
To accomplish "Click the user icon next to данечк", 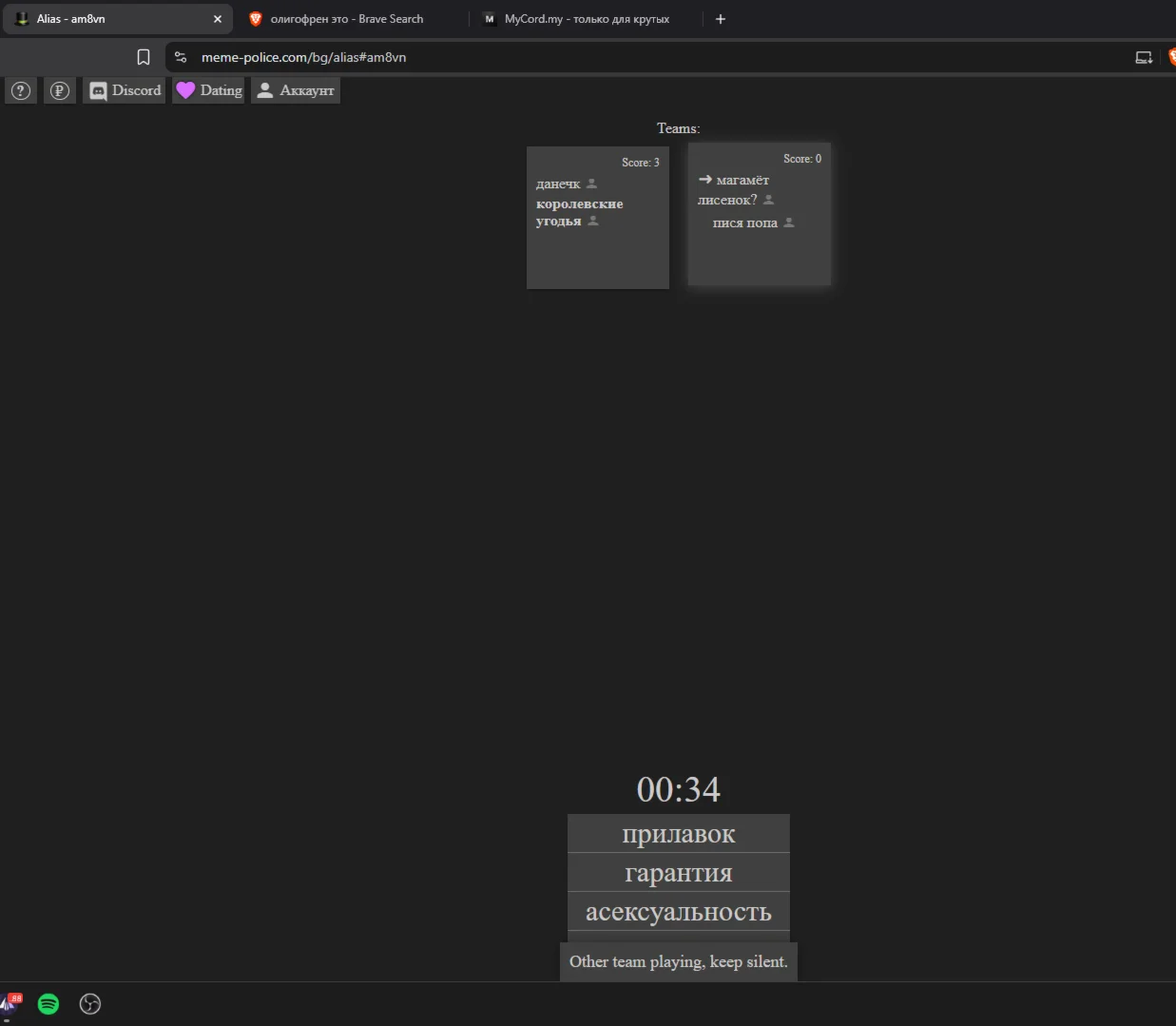I will [591, 184].
